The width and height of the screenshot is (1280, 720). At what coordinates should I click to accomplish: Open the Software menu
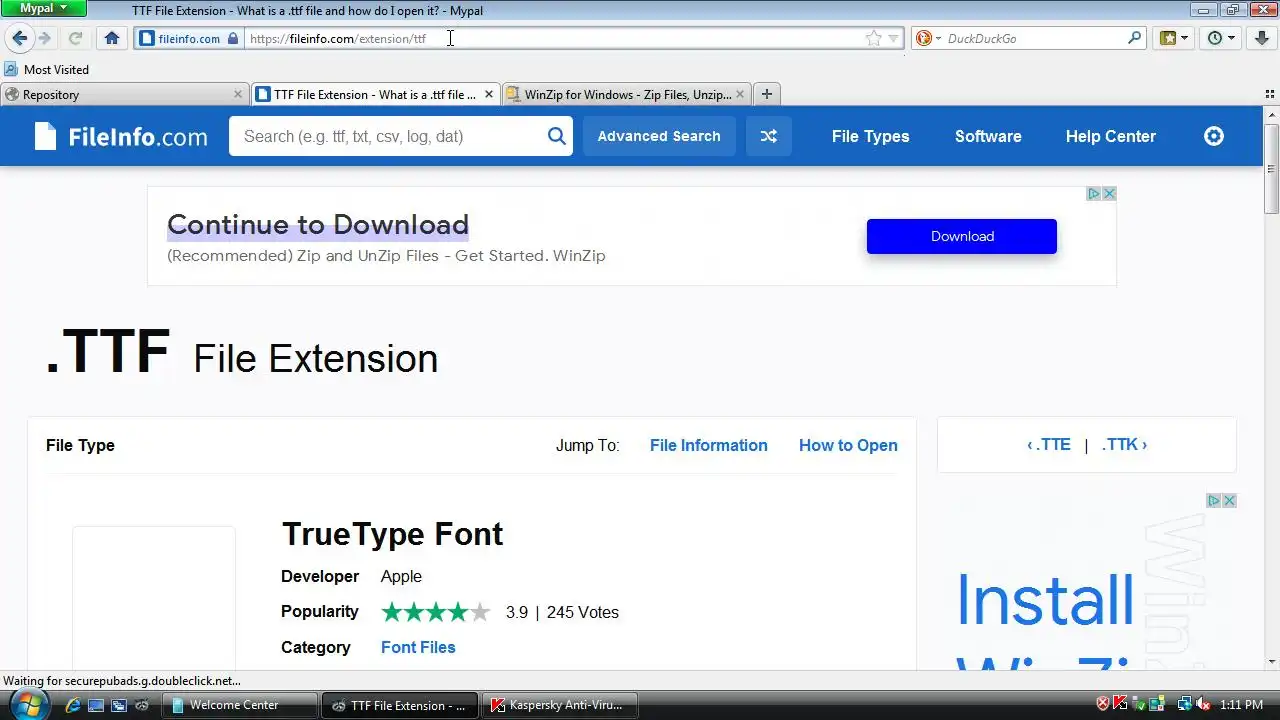[x=988, y=136]
